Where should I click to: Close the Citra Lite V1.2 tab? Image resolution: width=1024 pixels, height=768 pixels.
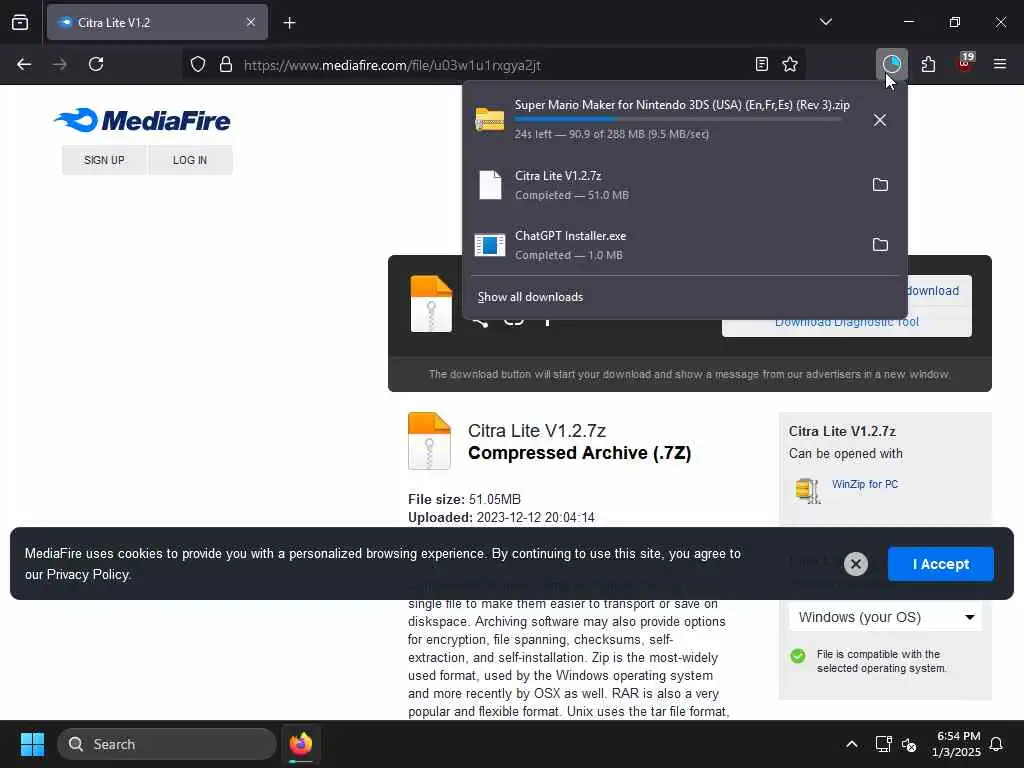(251, 22)
